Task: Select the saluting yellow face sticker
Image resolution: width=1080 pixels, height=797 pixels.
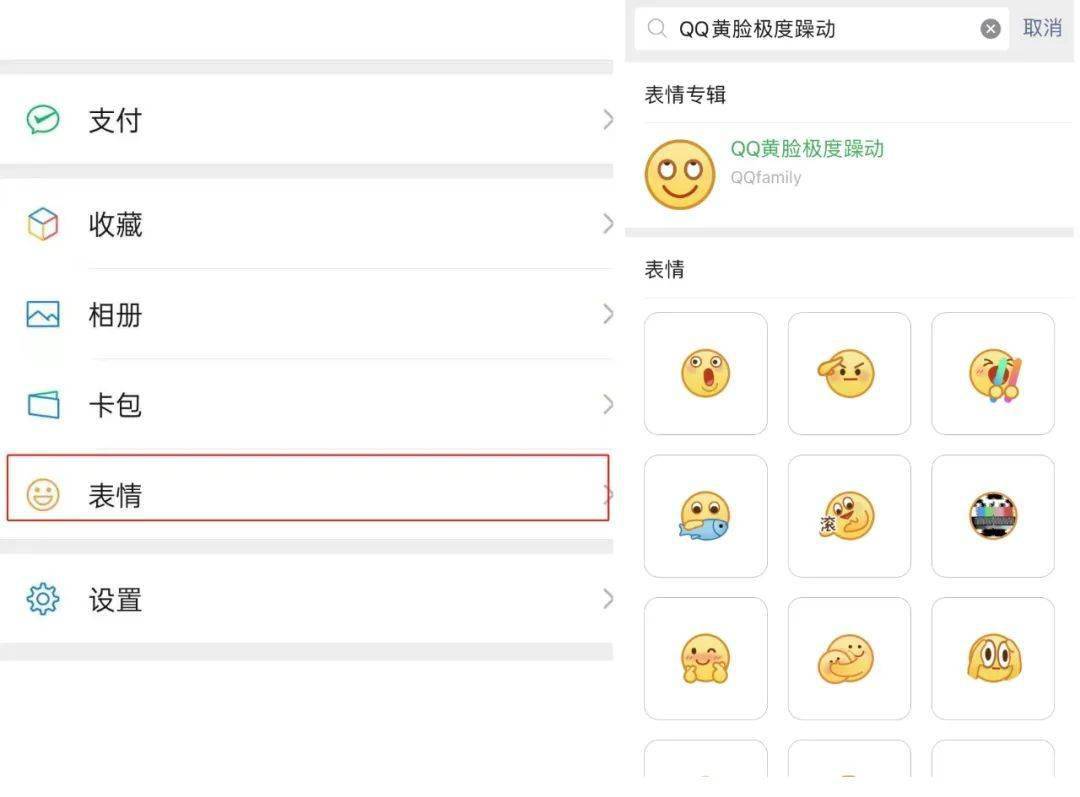Action: (x=849, y=373)
